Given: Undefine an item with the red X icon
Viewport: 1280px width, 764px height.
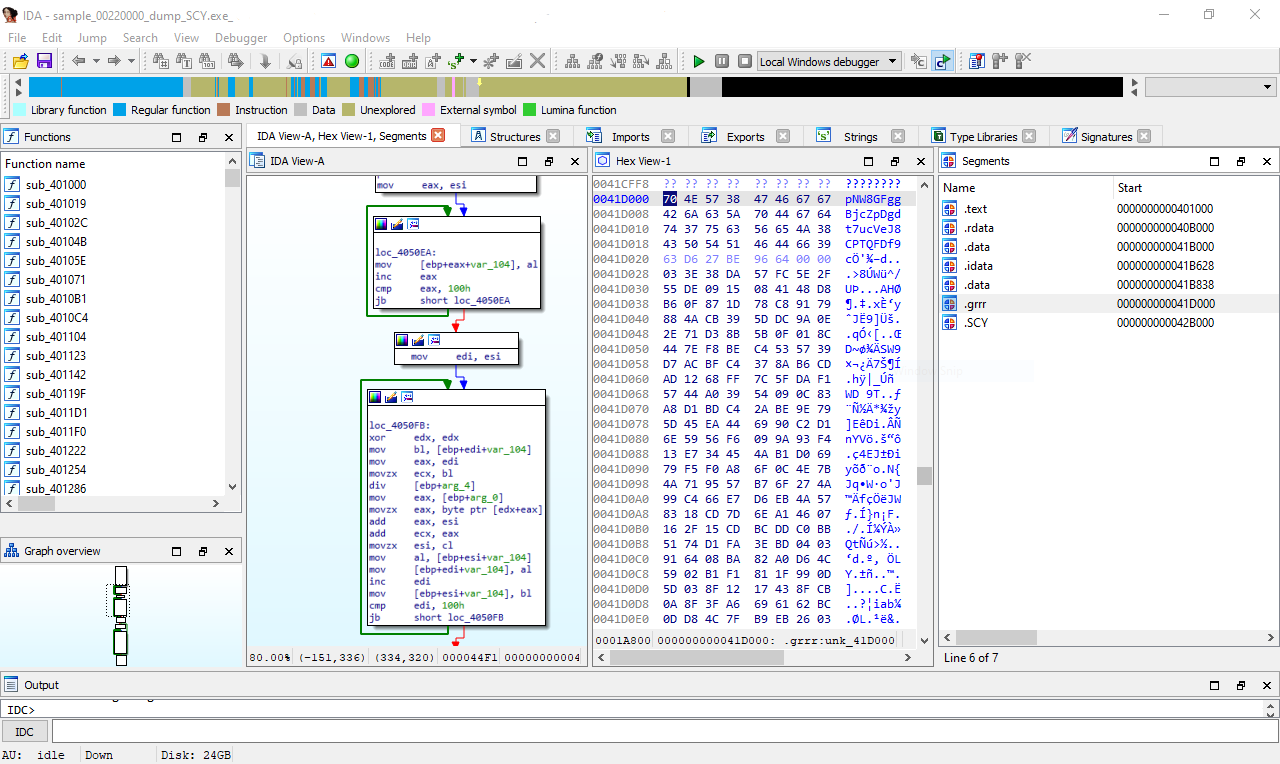Looking at the screenshot, I should click(x=538, y=61).
